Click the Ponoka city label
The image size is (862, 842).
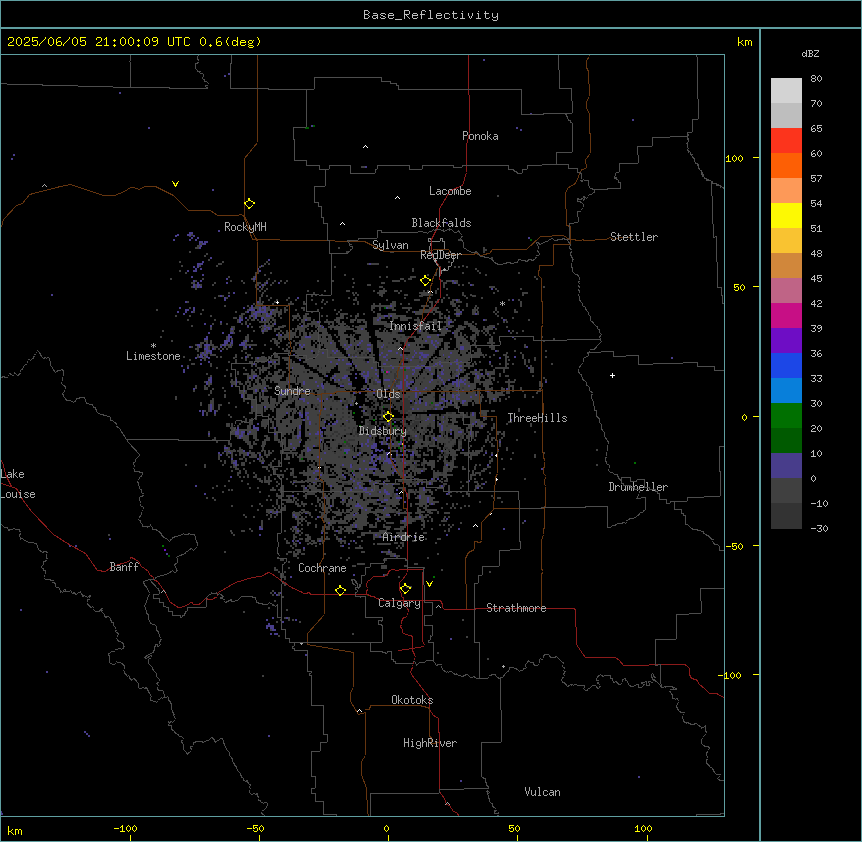click(480, 136)
